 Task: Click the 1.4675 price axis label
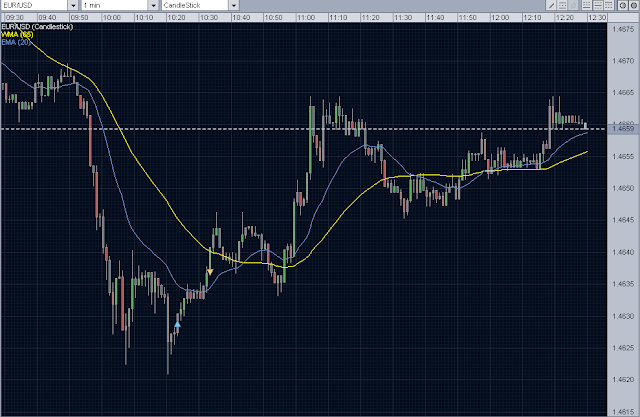[x=623, y=29]
